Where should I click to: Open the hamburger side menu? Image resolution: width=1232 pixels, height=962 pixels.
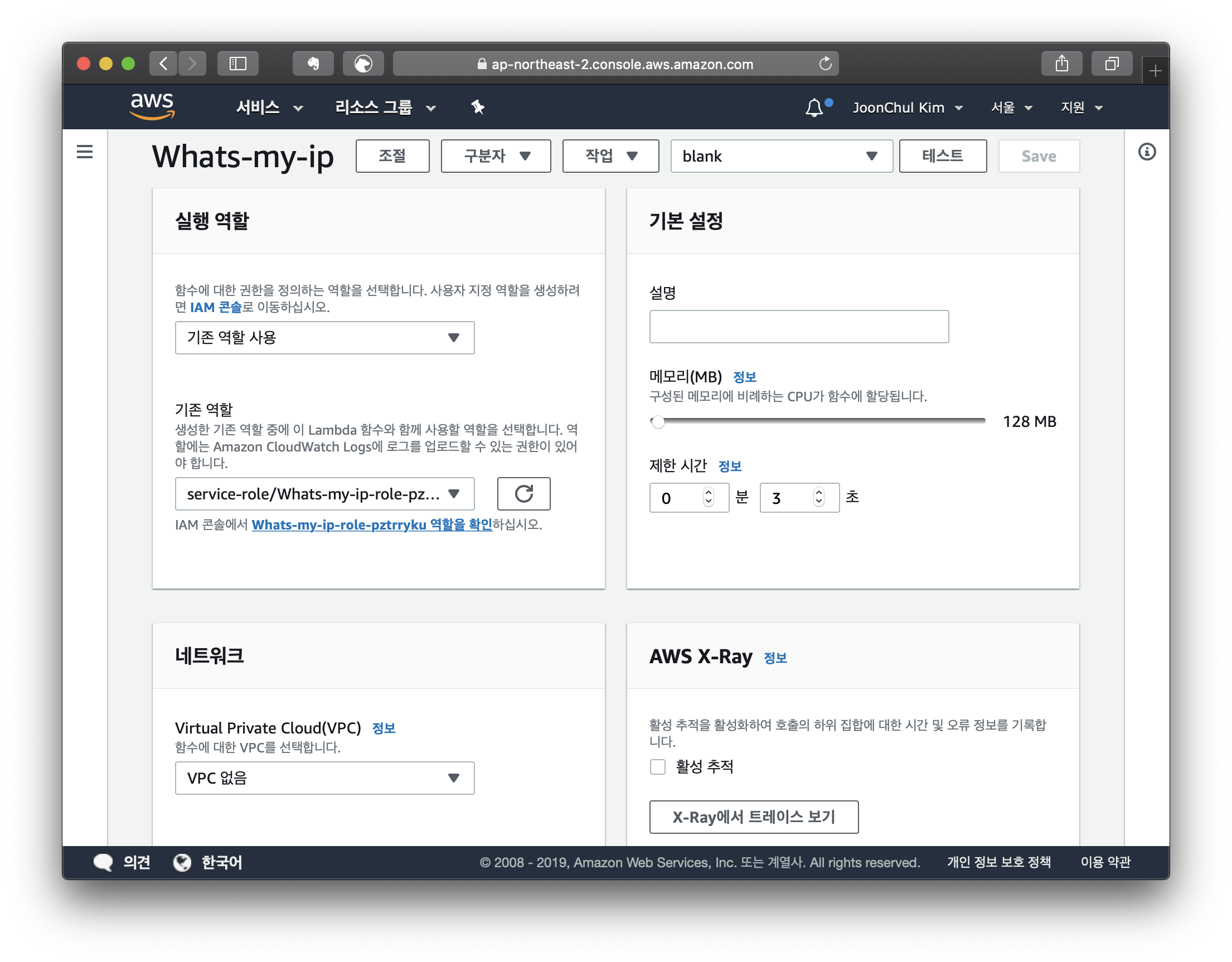click(x=85, y=152)
